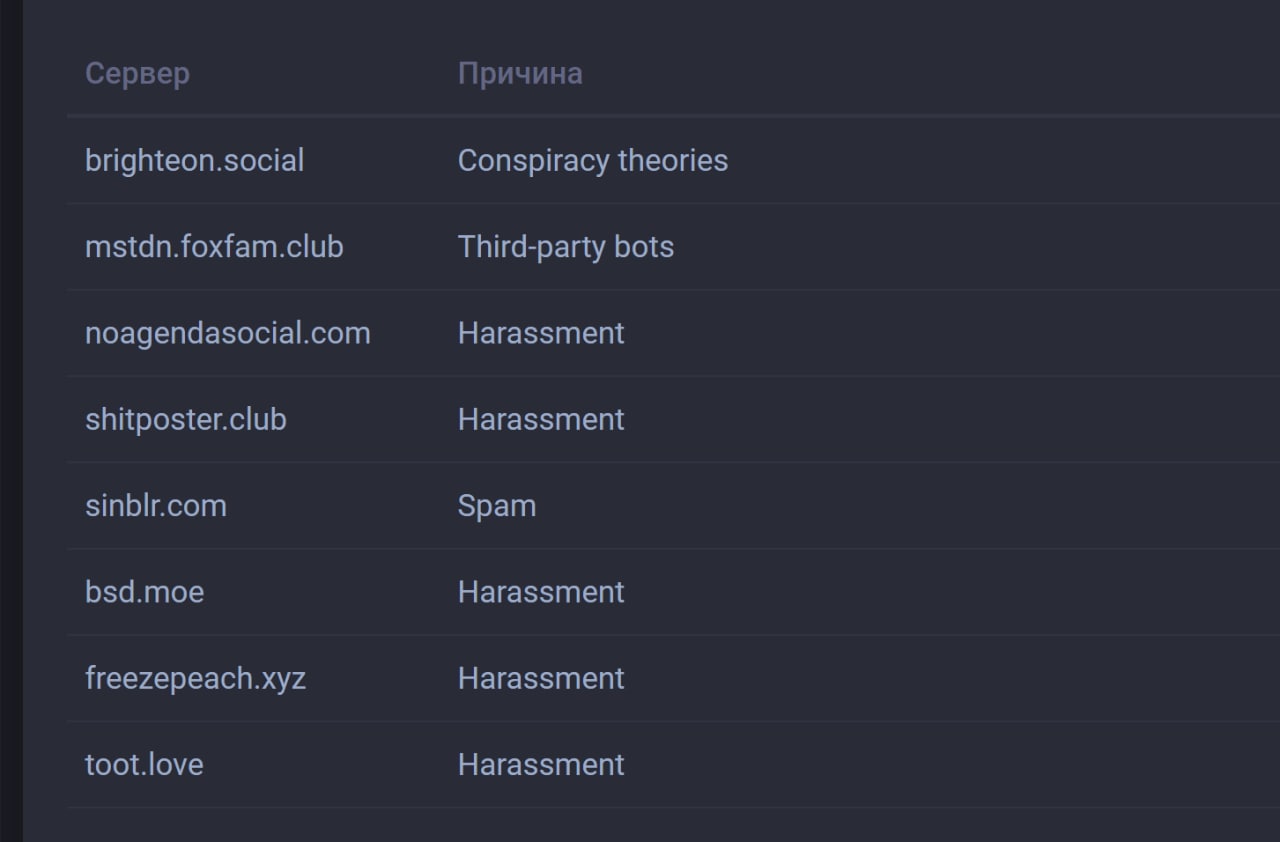1280x842 pixels.
Task: Select the shitposter.club server entry
Action: (x=186, y=419)
